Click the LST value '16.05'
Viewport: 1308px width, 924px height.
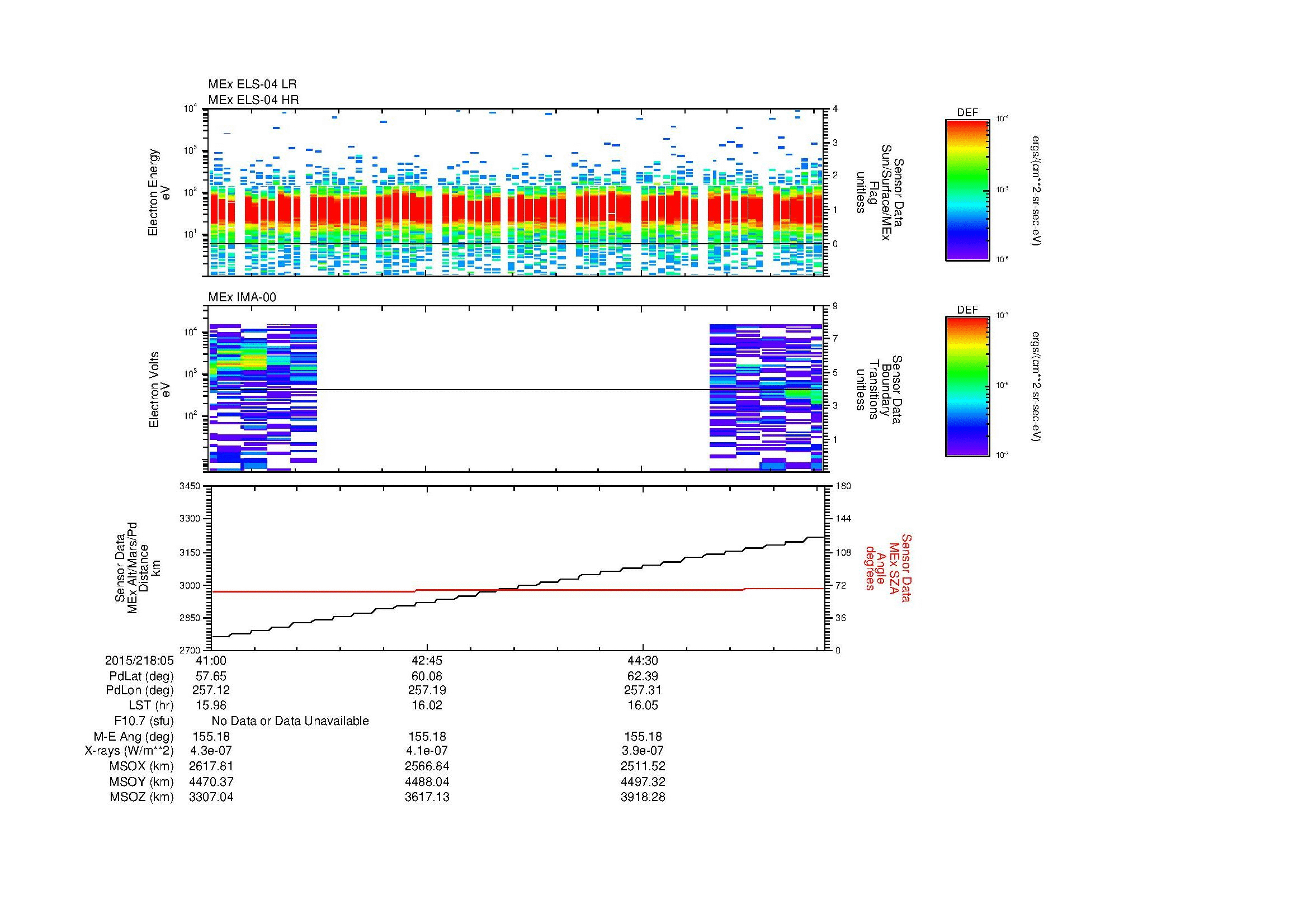tap(643, 705)
